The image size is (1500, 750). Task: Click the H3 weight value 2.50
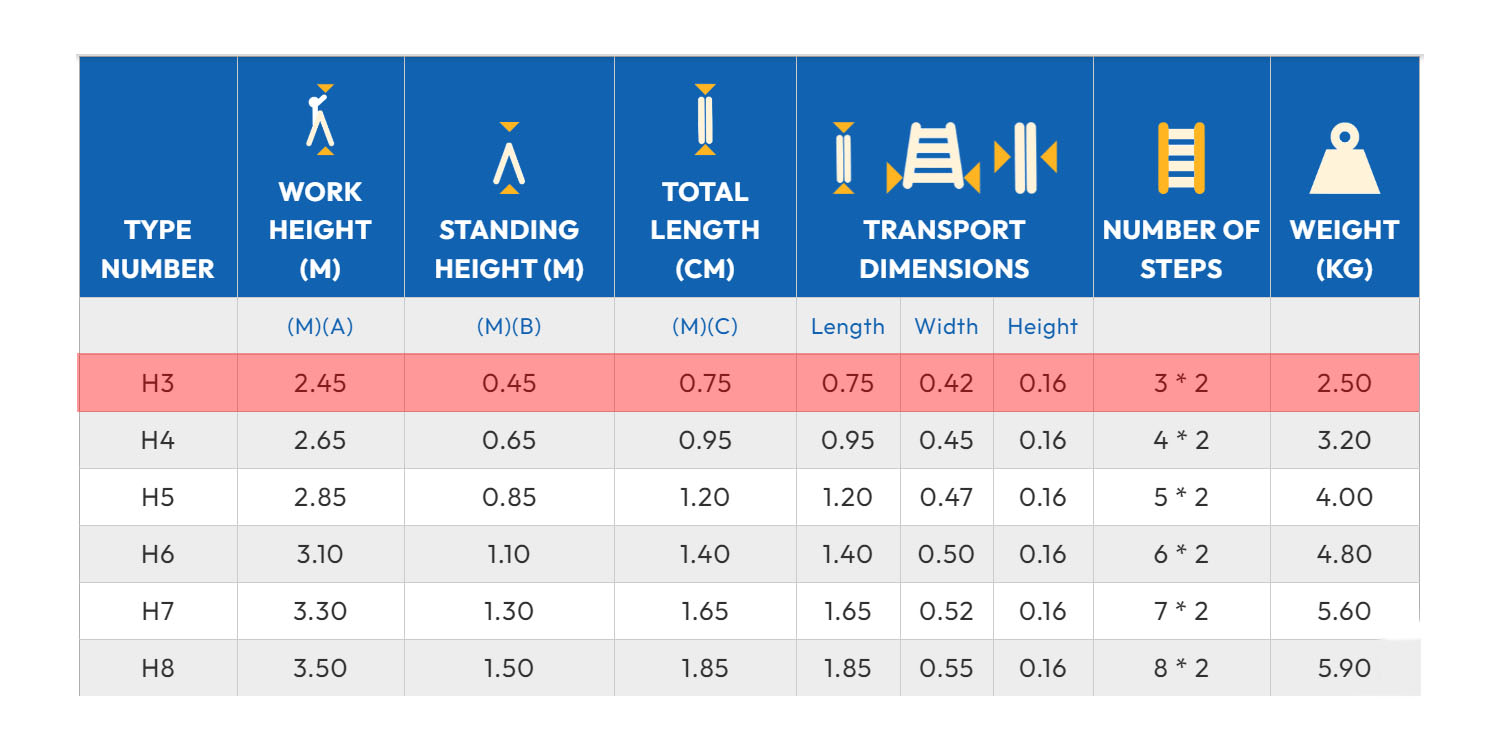pyautogui.click(x=1344, y=383)
